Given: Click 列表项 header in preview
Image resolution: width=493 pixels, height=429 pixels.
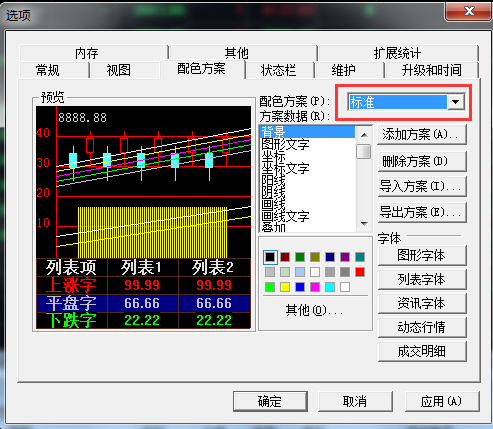Looking at the screenshot, I should [x=71, y=267].
